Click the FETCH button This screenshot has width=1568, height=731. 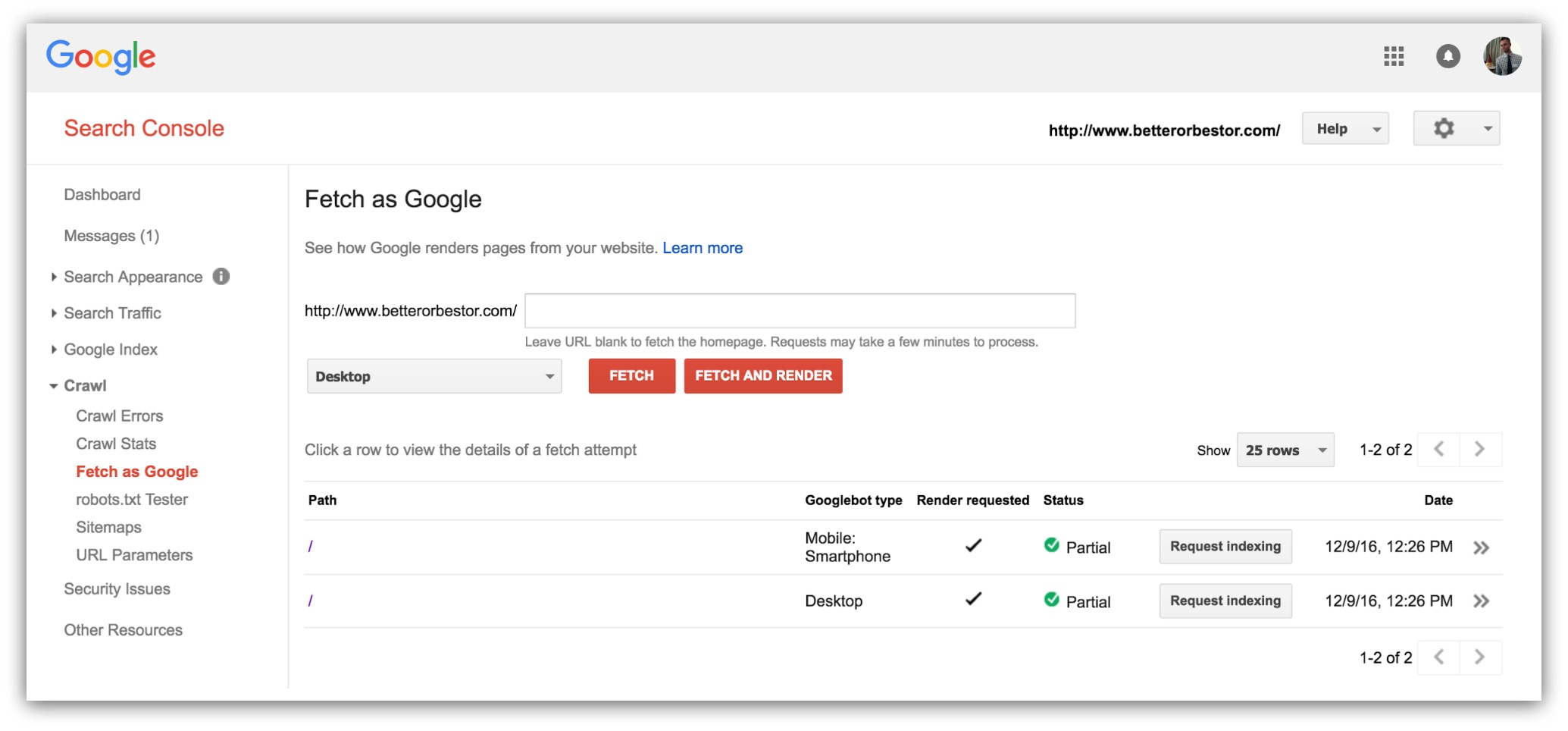coord(631,376)
